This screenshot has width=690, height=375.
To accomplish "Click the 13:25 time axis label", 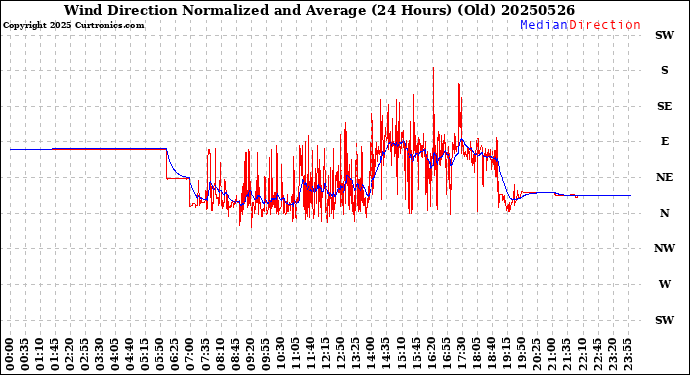I will pos(356,355).
